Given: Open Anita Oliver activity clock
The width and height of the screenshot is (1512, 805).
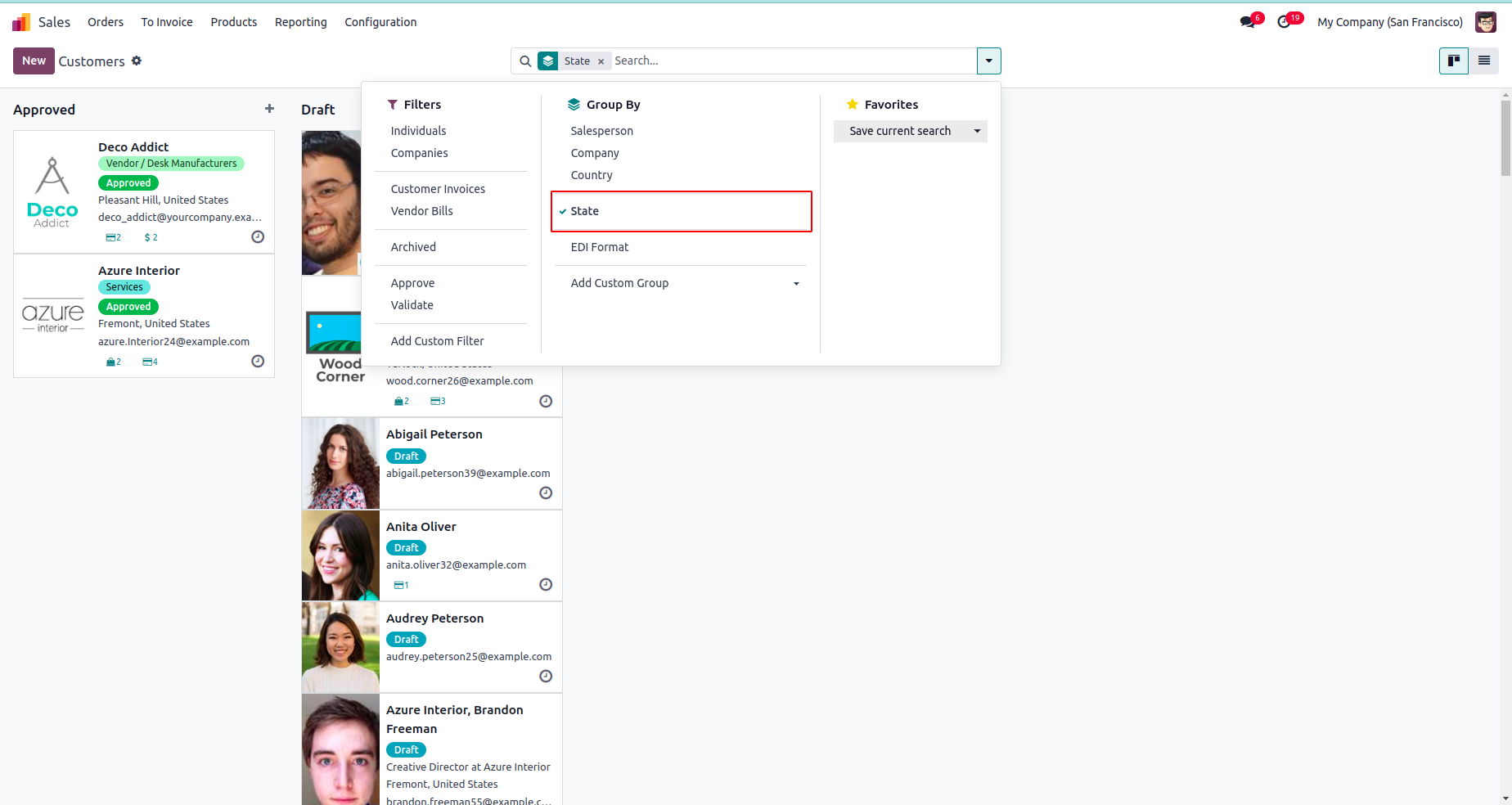Looking at the screenshot, I should pyautogui.click(x=546, y=585).
